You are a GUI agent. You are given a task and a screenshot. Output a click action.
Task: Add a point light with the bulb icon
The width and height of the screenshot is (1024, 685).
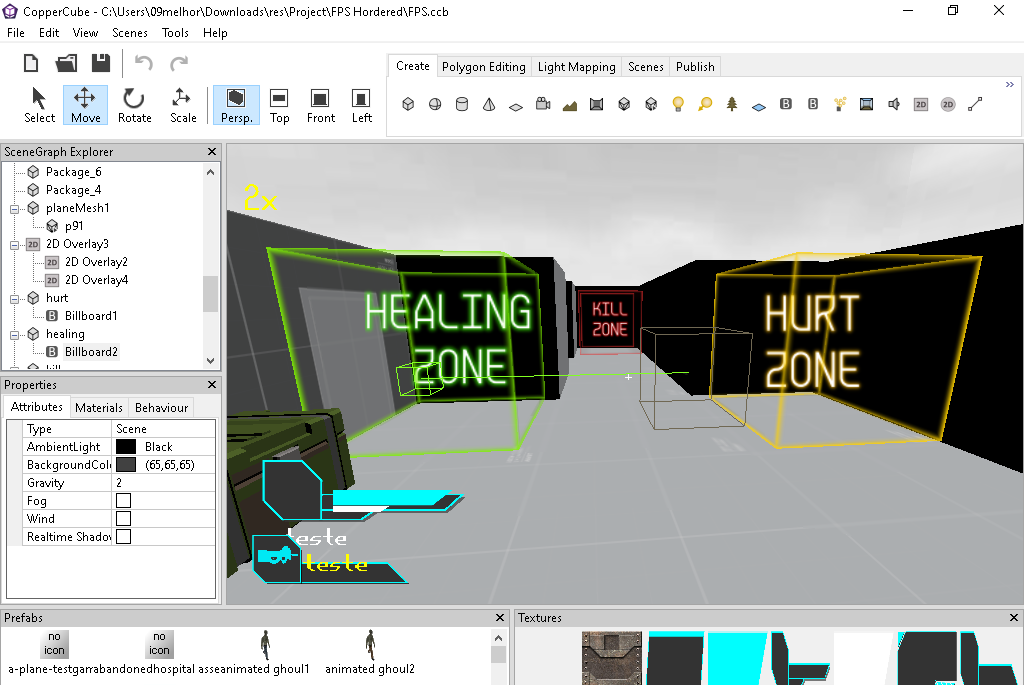pos(678,104)
